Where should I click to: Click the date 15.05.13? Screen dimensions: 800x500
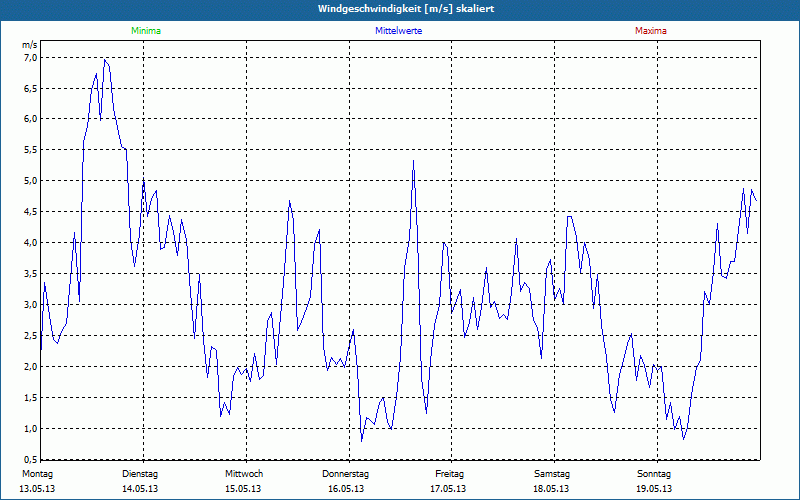[x=243, y=489]
